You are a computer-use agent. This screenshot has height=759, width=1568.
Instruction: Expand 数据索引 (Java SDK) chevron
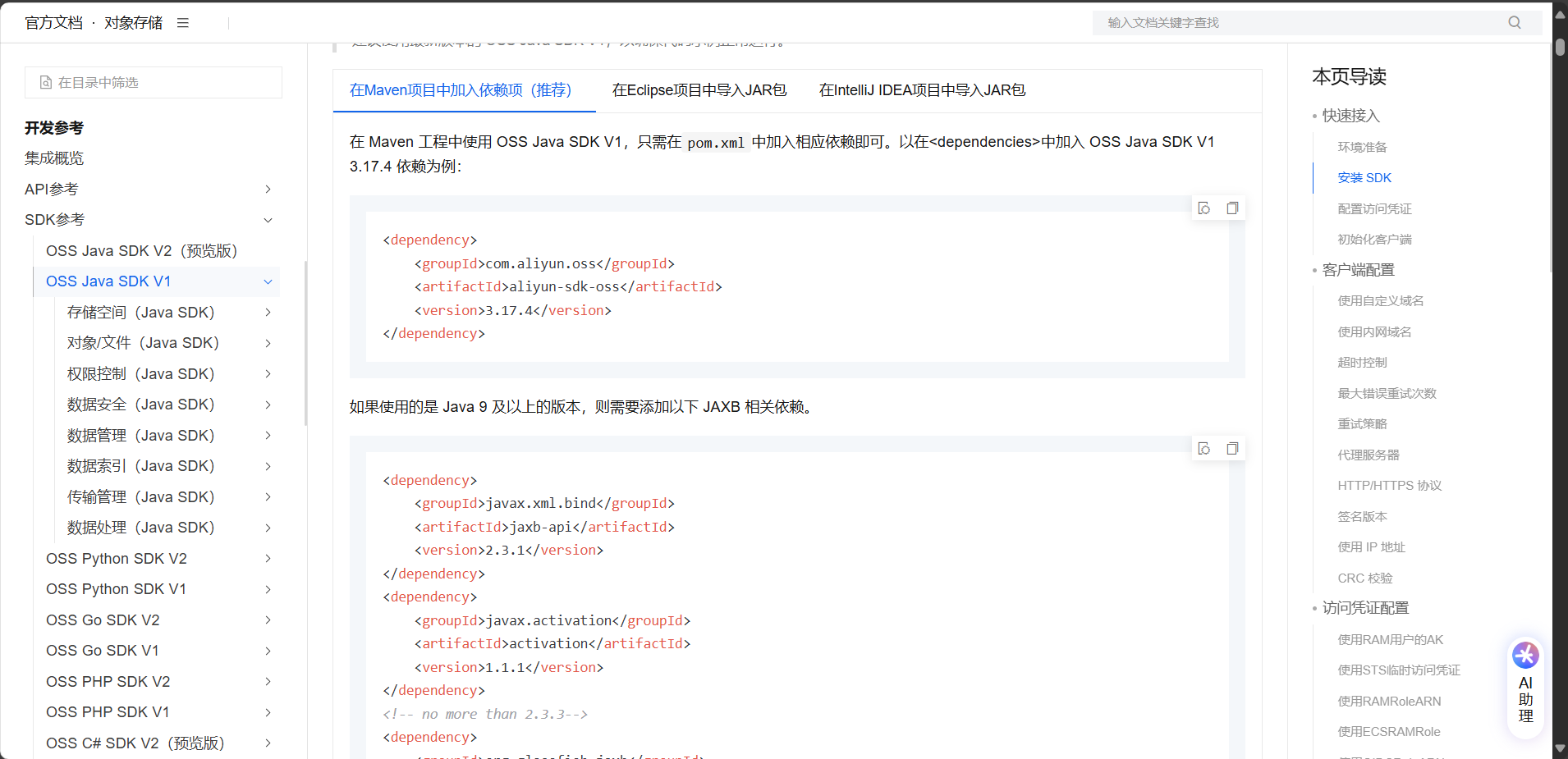[x=268, y=466]
